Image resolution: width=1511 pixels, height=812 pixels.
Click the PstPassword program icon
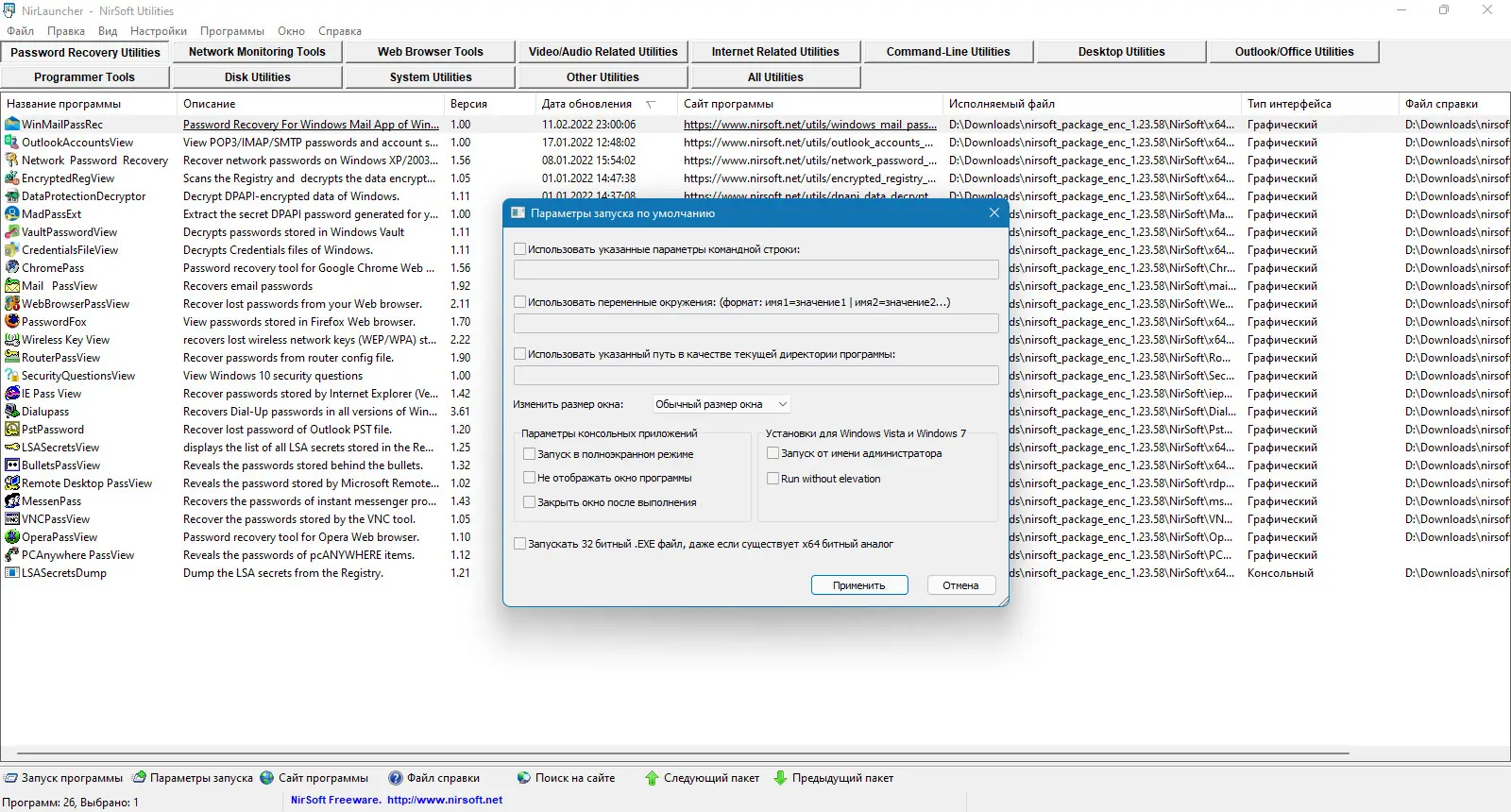click(12, 430)
